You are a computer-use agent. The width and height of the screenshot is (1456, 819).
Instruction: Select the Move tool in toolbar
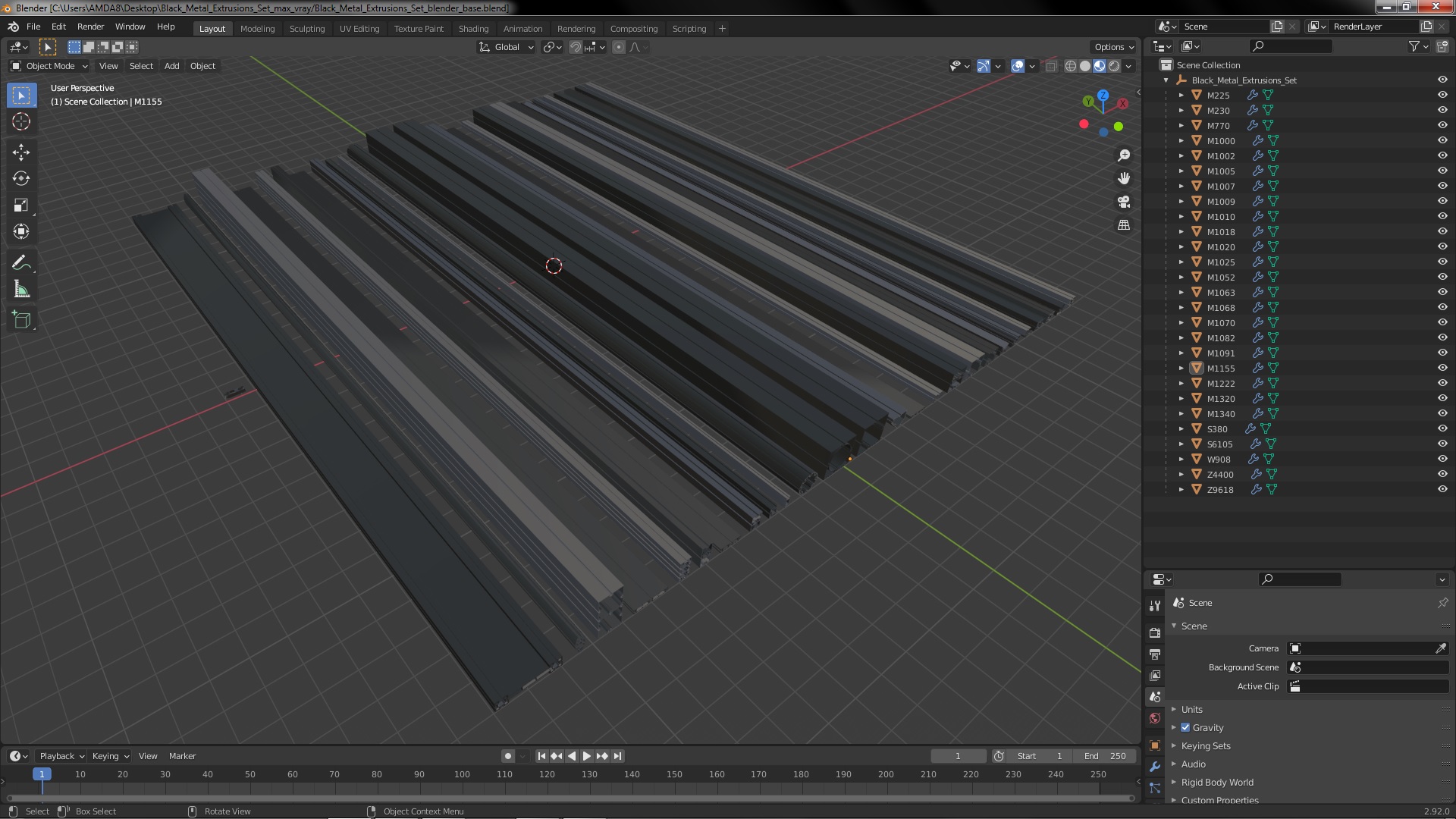(x=21, y=152)
